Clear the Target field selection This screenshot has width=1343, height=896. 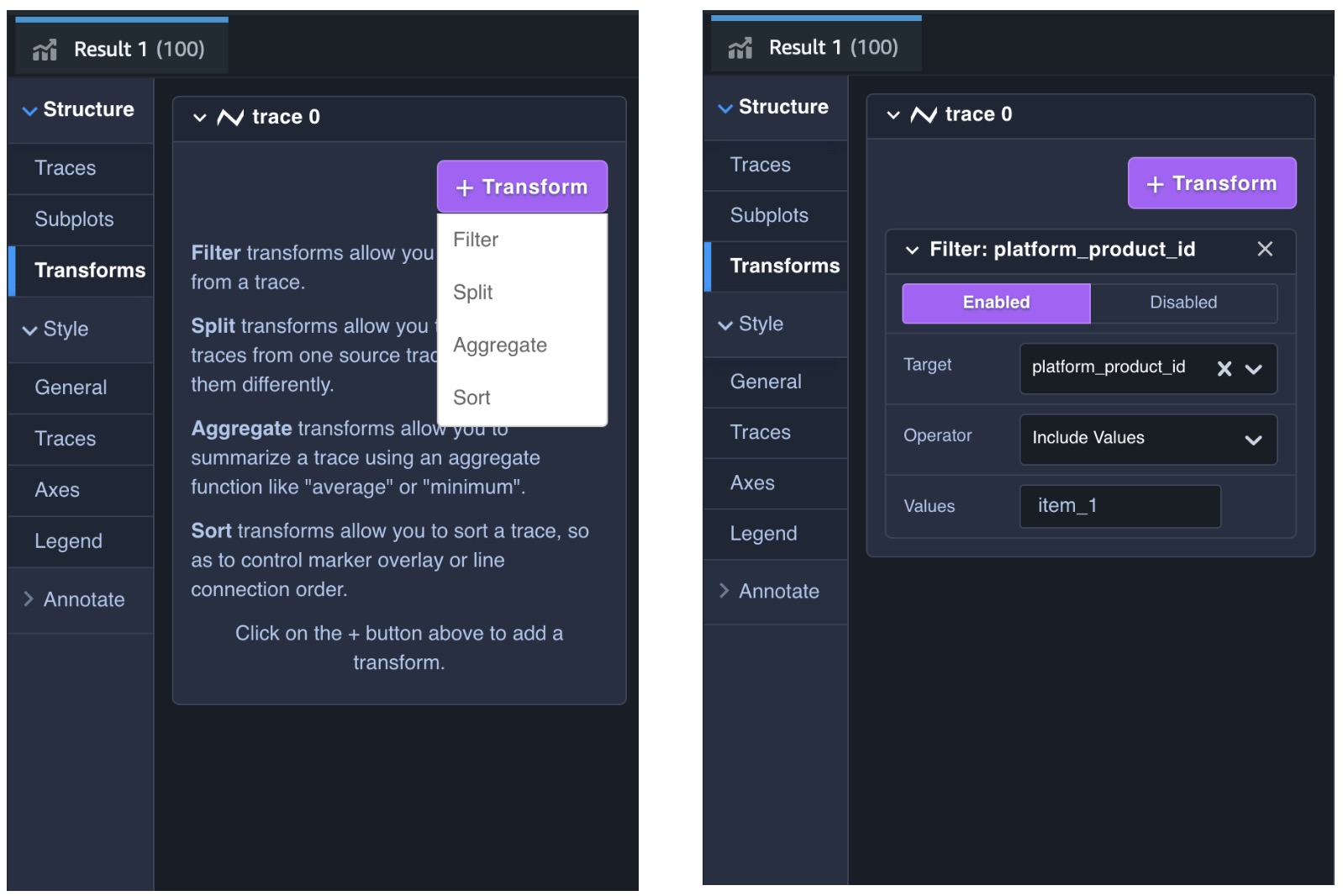coord(1224,368)
